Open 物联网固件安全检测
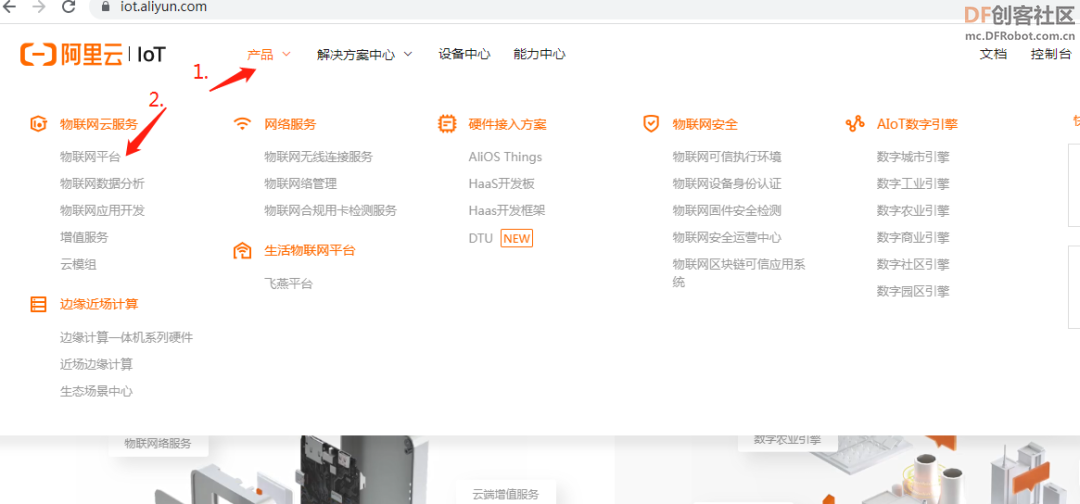 [727, 211]
